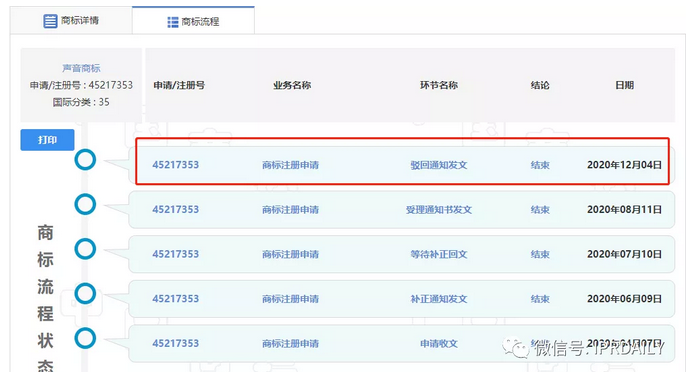
Task: Click the blue 打印 button
Action: coord(47,140)
